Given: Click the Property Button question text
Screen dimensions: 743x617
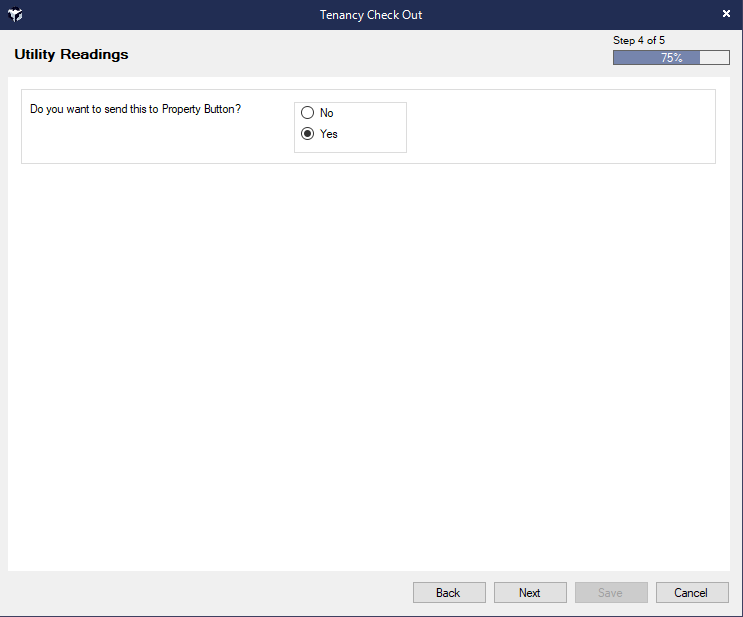Looking at the screenshot, I should coord(135,109).
